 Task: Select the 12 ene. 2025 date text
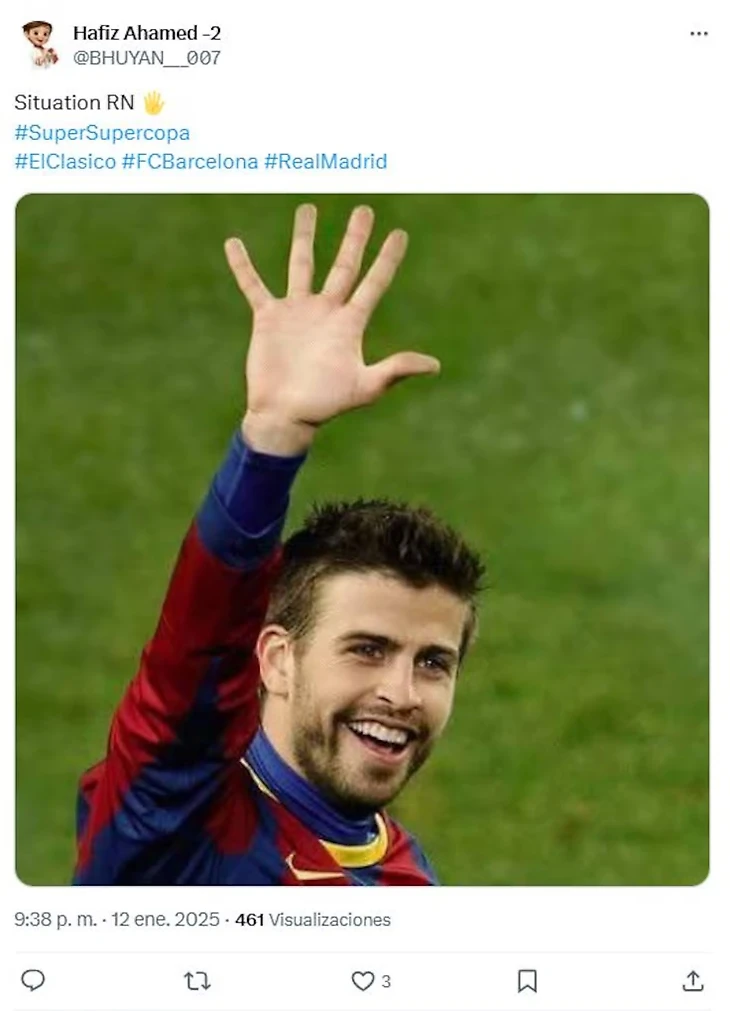click(x=165, y=919)
